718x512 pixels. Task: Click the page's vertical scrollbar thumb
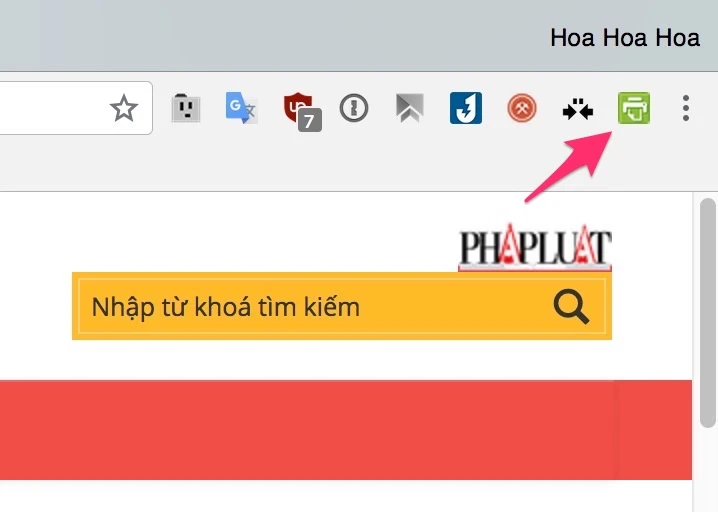(x=708, y=313)
